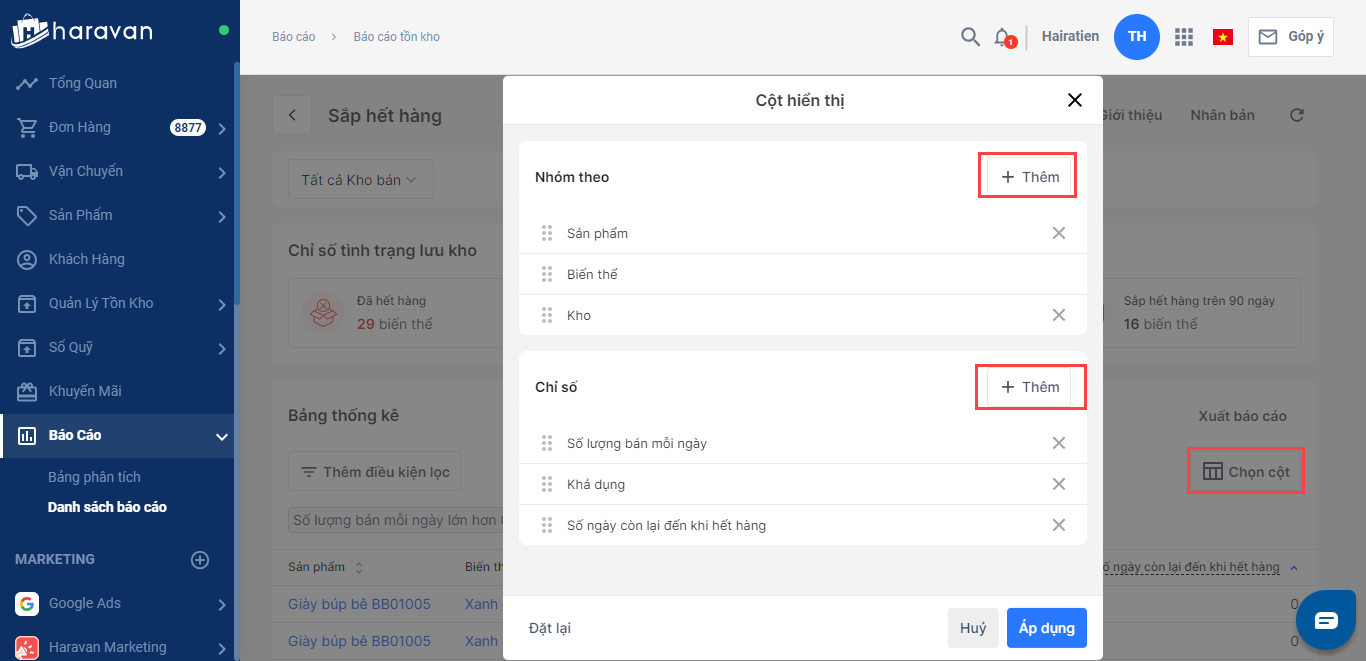The image size is (1366, 661).
Task: Grab the Khả dụng drag handle
Action: (547, 484)
